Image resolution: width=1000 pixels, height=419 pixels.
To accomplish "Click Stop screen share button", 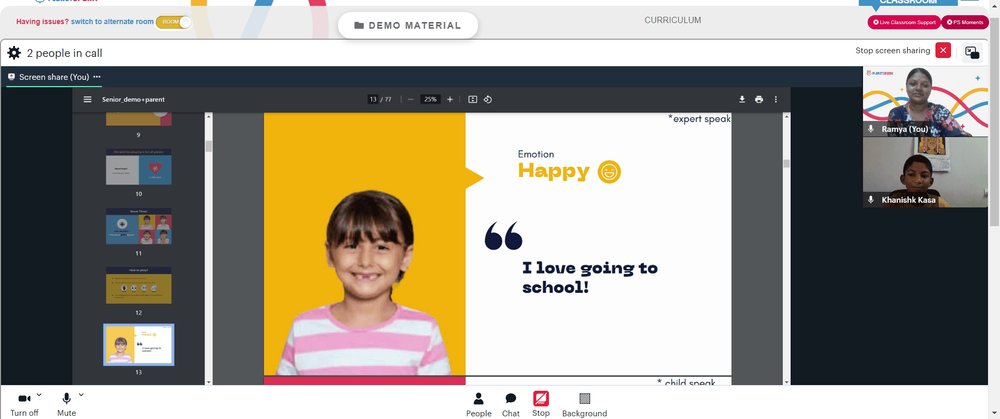I will coord(541,404).
